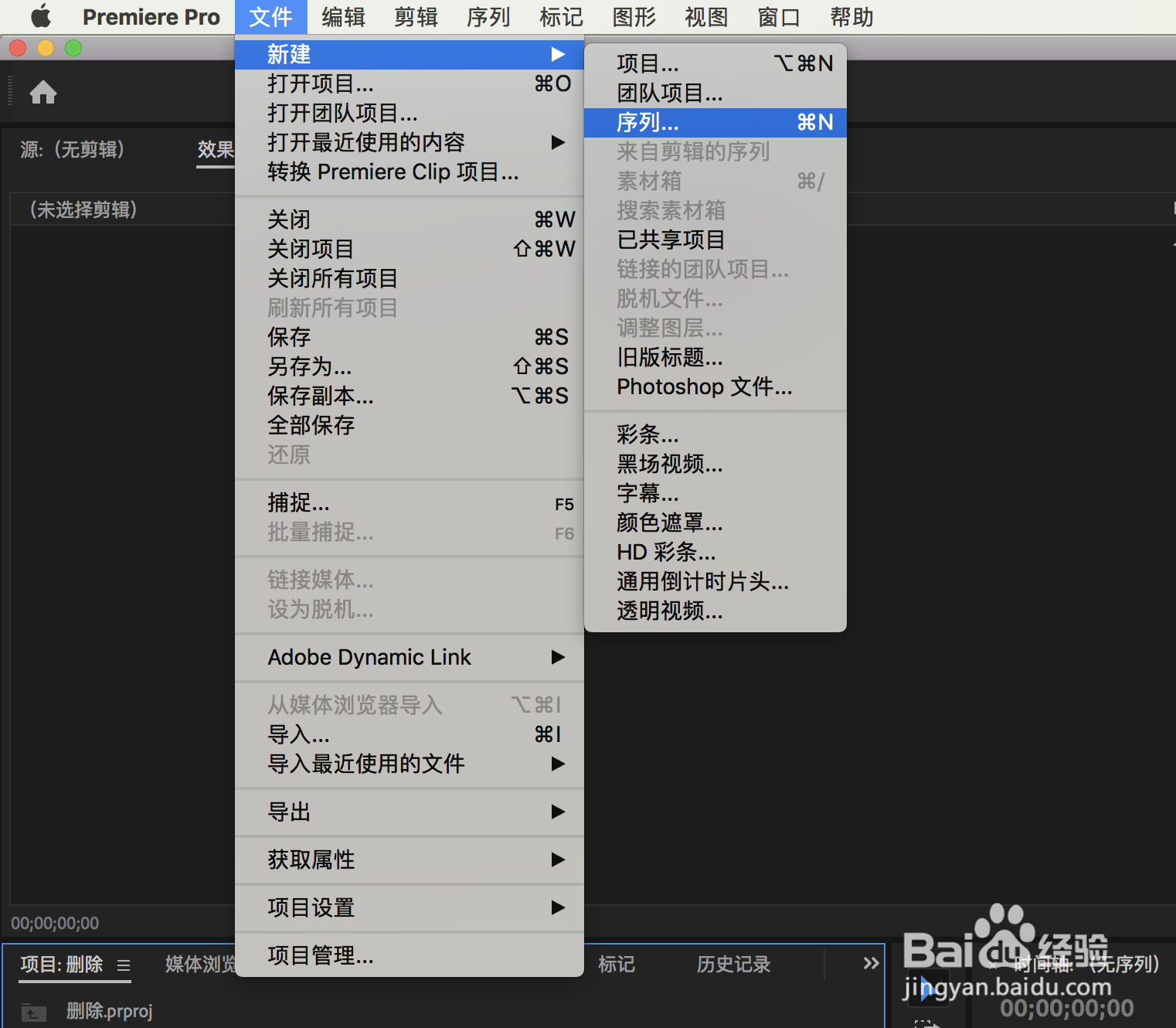Open the project panel hamburger menu
The height and width of the screenshot is (1028, 1176).
[x=124, y=965]
